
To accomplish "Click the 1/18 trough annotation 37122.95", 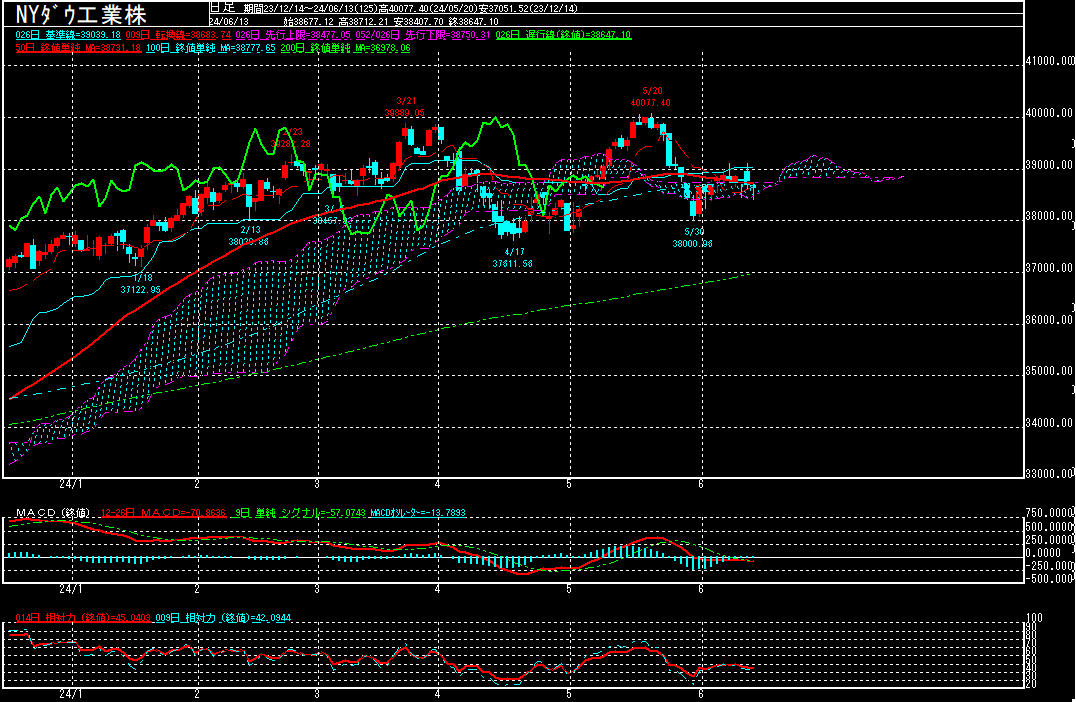I will click(141, 283).
